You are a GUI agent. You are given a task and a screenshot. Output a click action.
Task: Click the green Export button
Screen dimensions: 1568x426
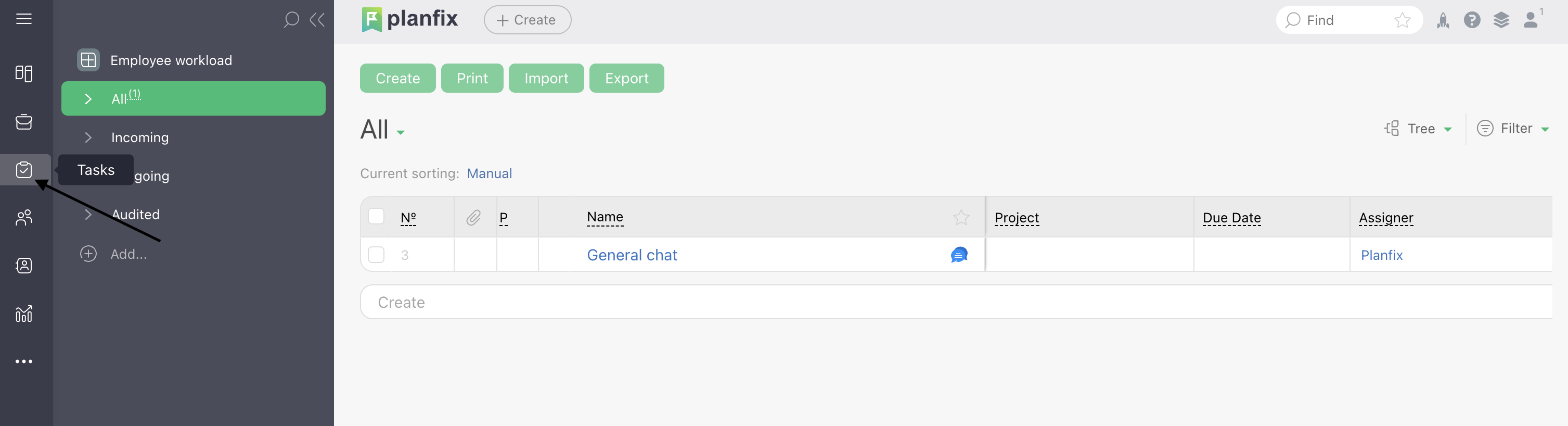click(x=626, y=79)
